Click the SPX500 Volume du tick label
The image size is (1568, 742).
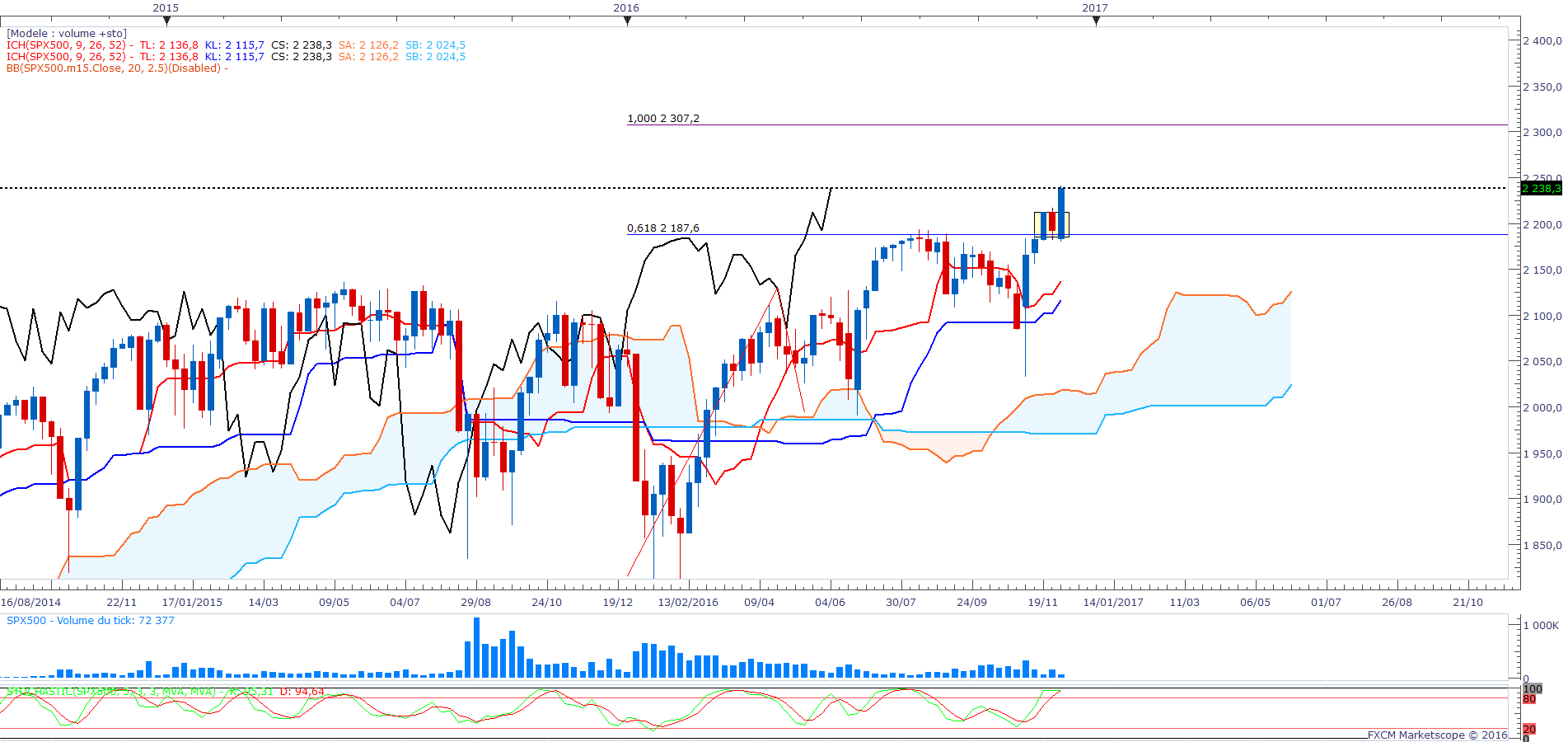(91, 621)
